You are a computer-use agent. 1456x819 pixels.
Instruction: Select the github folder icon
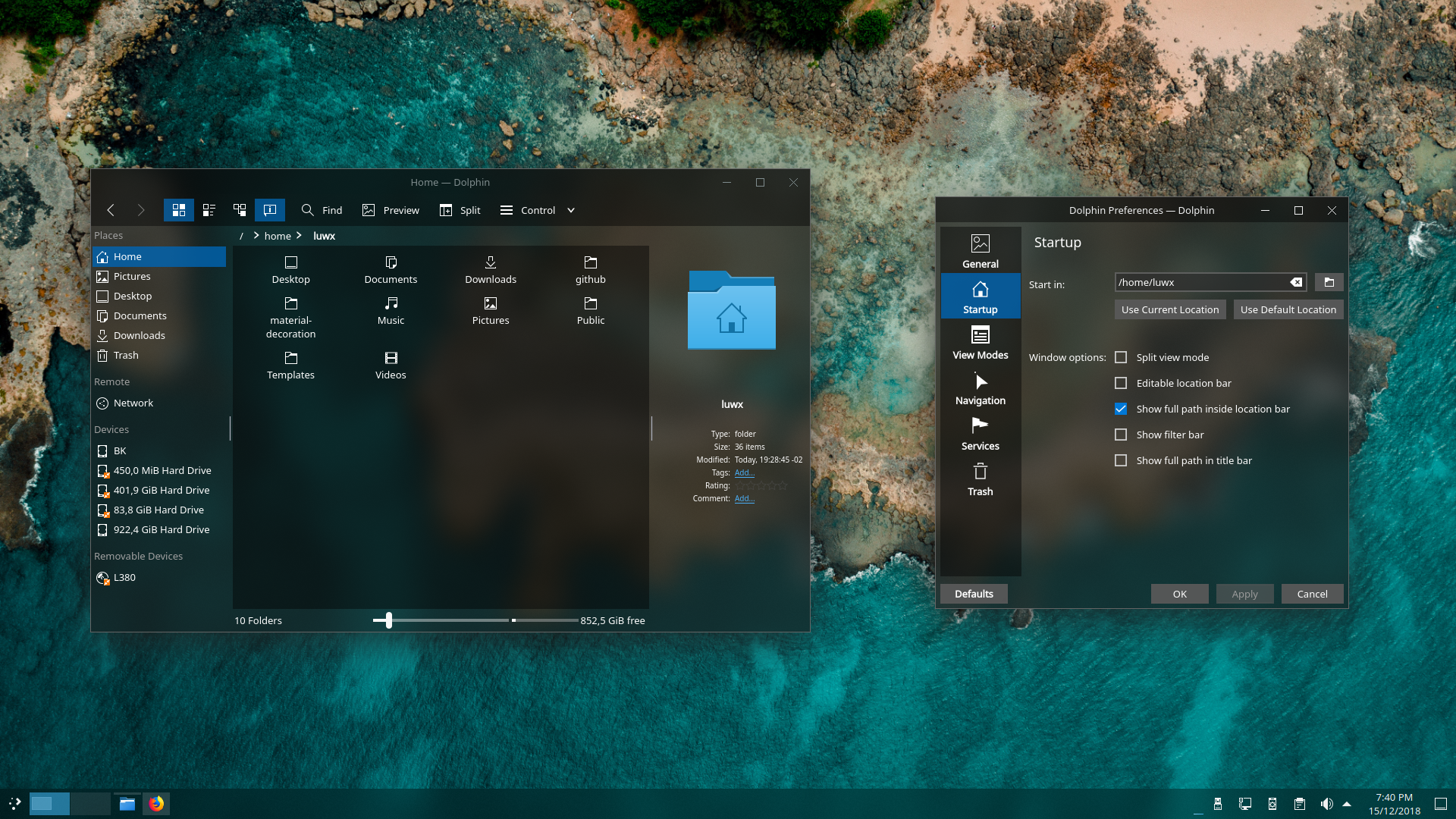pos(591,270)
